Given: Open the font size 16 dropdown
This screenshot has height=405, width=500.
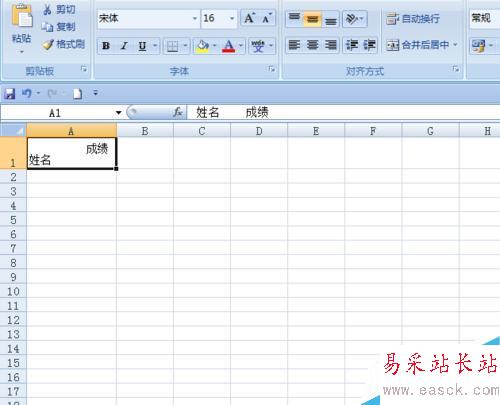Looking at the screenshot, I should click(232, 18).
